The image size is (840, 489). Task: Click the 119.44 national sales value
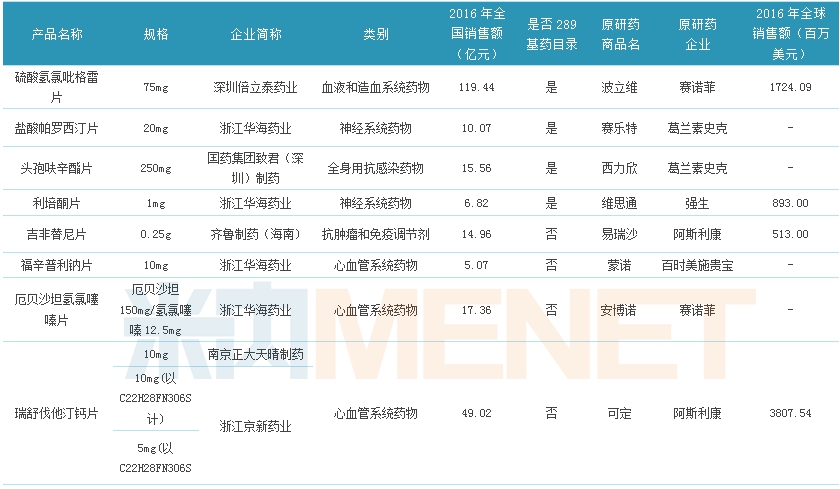pos(477,87)
